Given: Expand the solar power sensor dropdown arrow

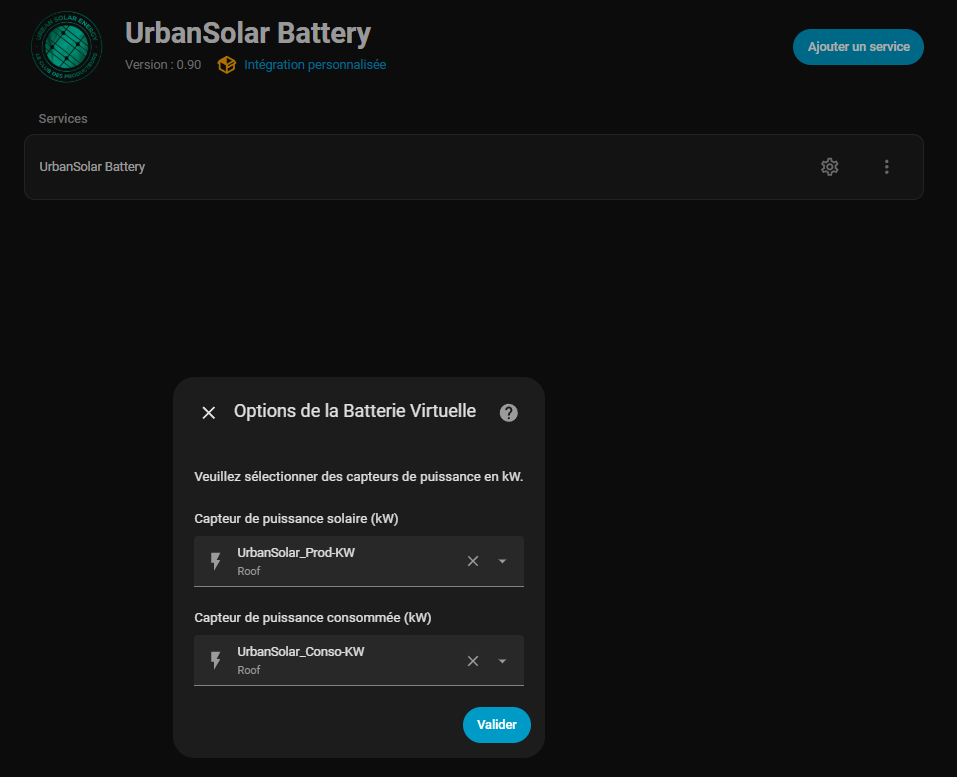Looking at the screenshot, I should point(502,561).
